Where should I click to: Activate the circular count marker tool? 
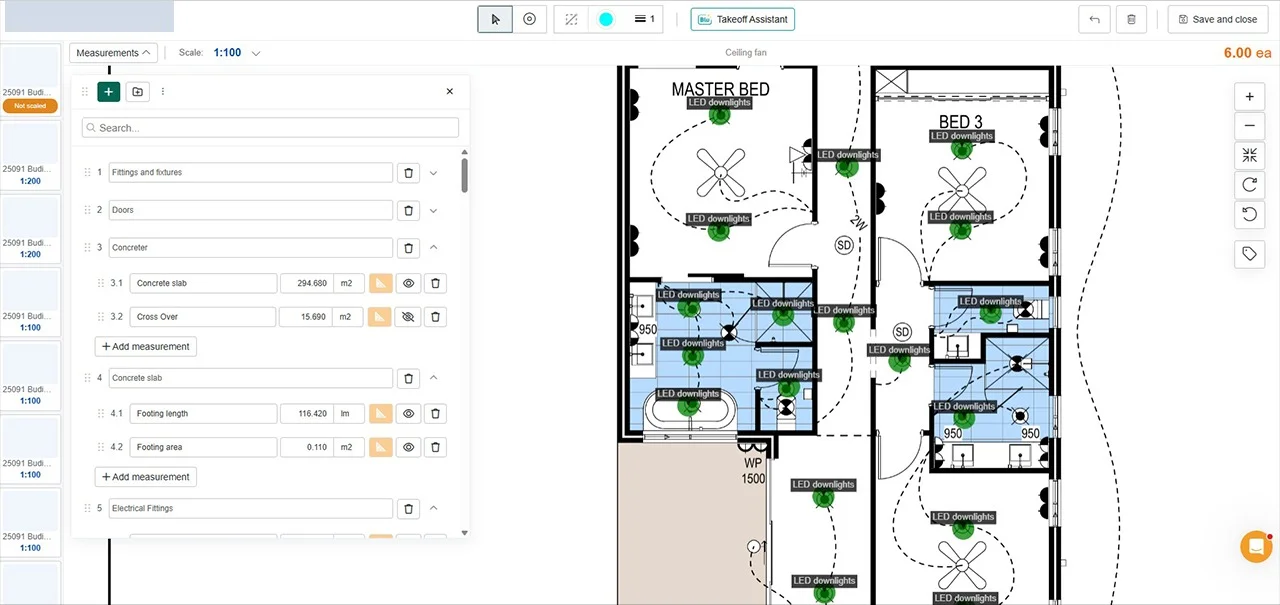[x=529, y=19]
